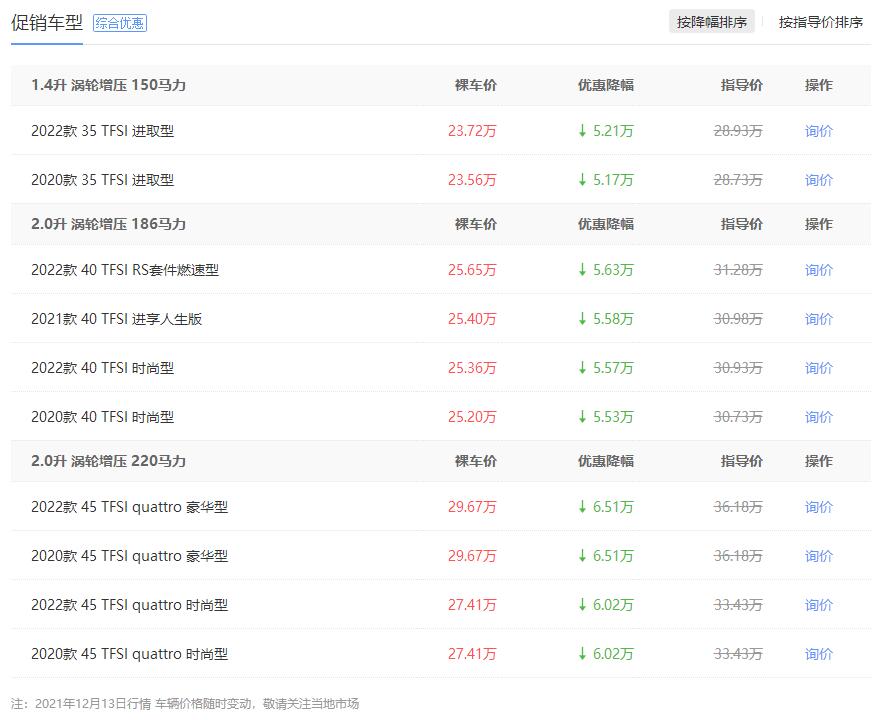Select model name 2022款 40 TFSI RS套件燃速型
Viewport: 880px width, 720px height.
point(125,270)
